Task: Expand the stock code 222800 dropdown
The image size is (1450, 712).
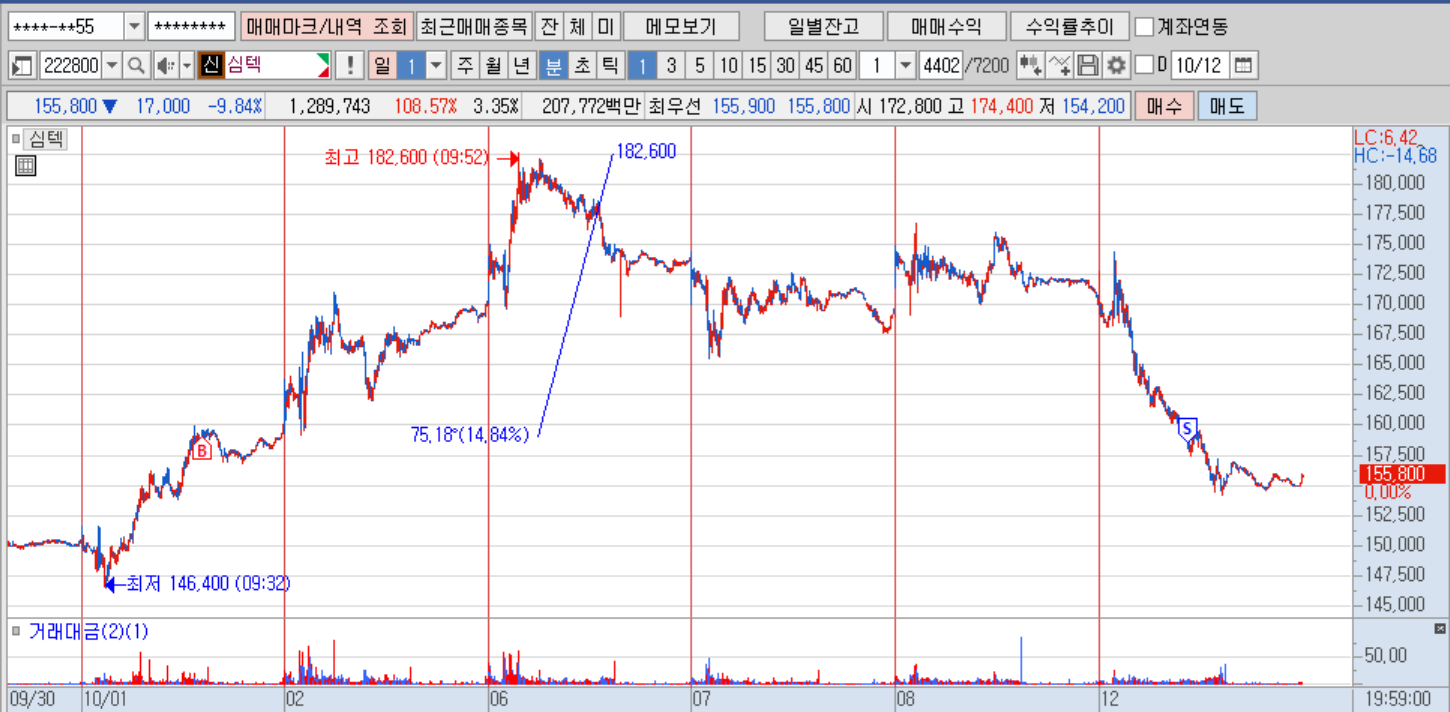Action: point(112,66)
